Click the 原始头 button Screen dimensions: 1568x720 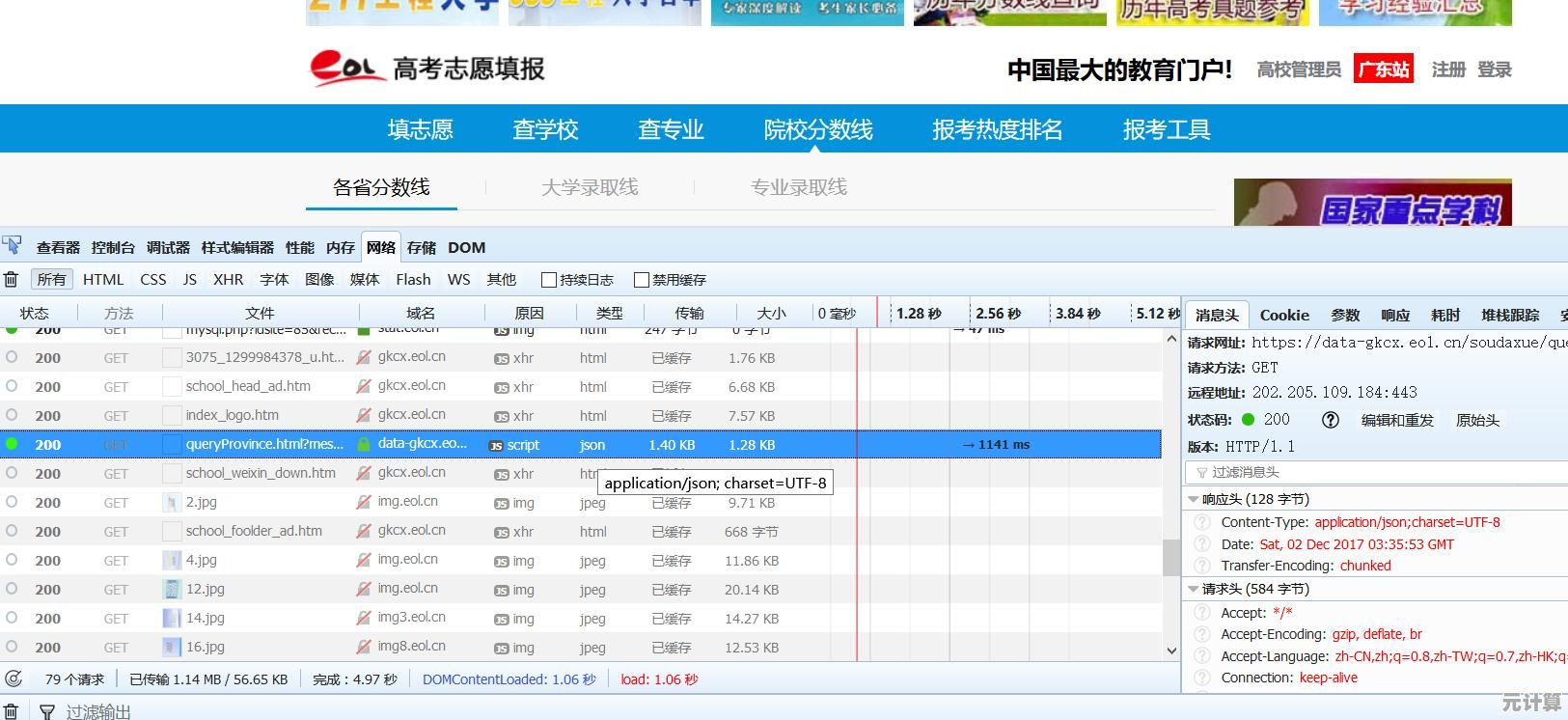click(1477, 420)
